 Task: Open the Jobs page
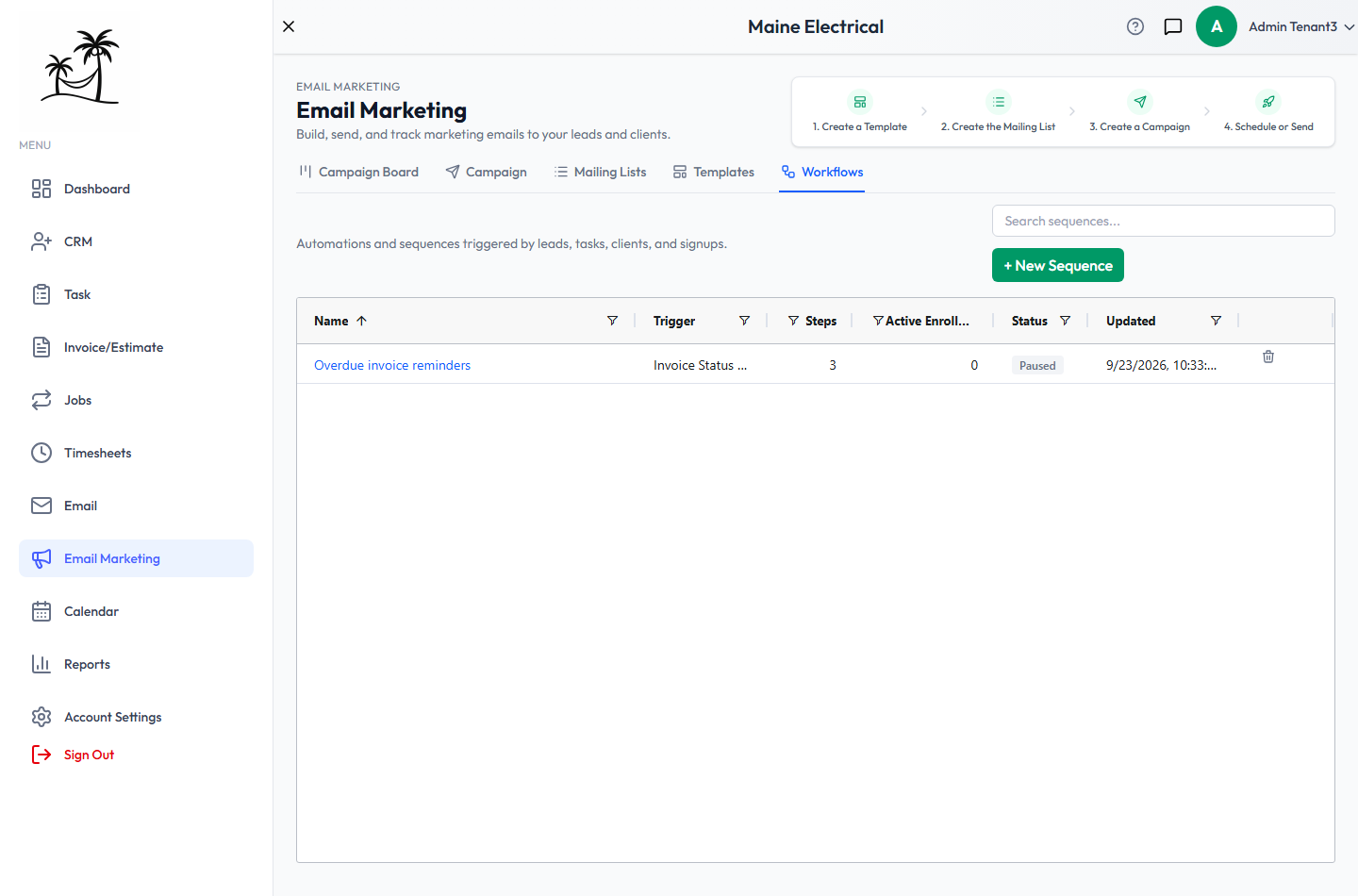[136, 400]
